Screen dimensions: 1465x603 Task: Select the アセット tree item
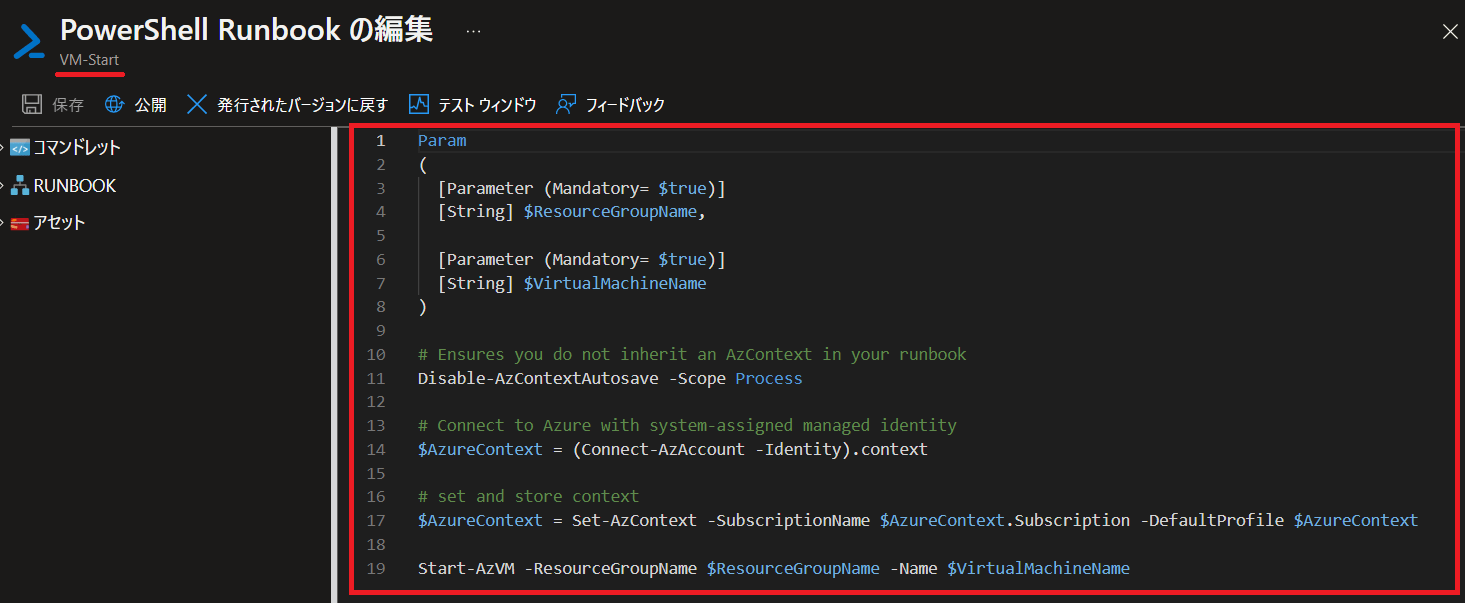tap(59, 223)
